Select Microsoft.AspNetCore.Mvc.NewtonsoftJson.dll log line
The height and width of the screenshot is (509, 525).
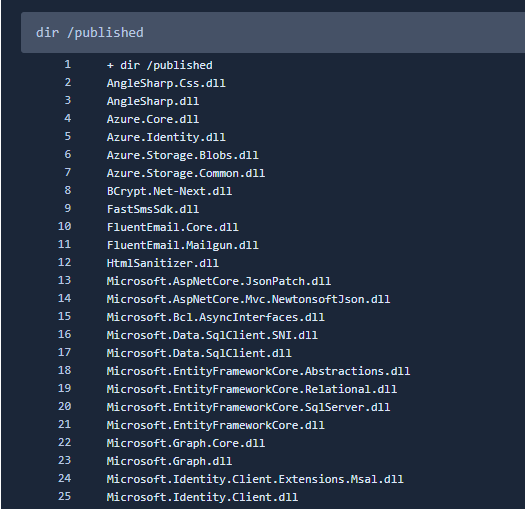248,299
